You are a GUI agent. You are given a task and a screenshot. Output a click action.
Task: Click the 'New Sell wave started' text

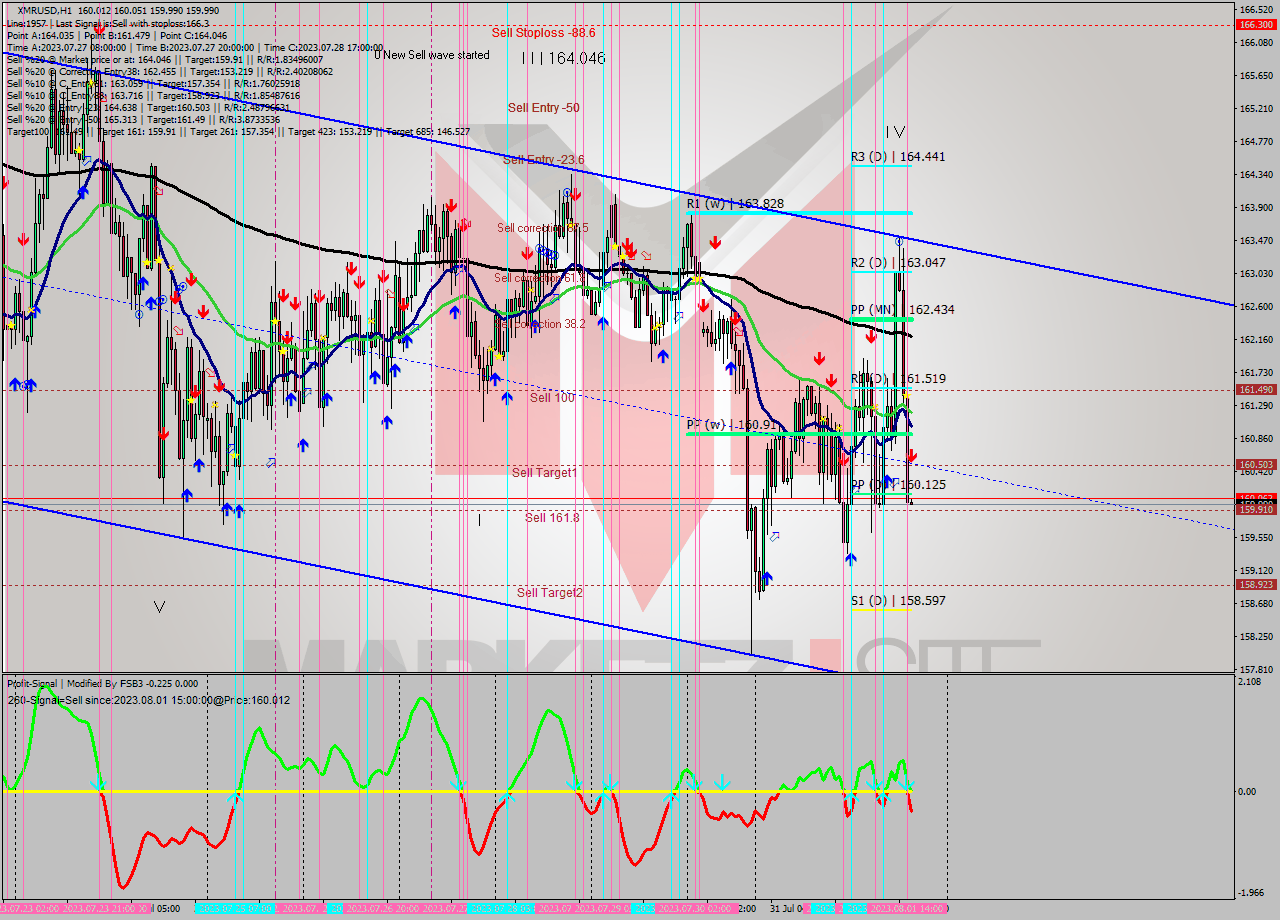(x=436, y=55)
